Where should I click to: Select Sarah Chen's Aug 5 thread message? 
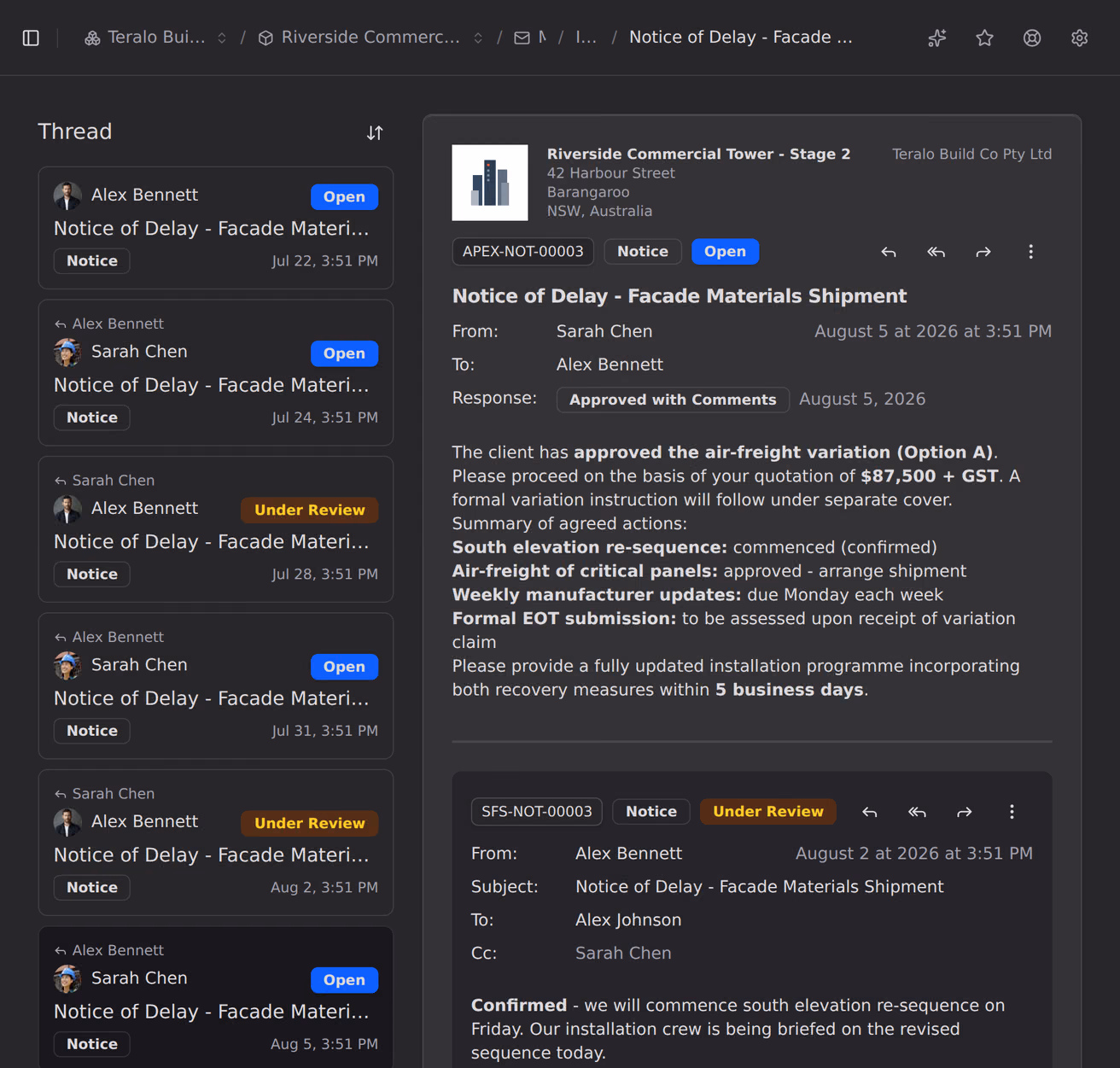click(x=216, y=997)
